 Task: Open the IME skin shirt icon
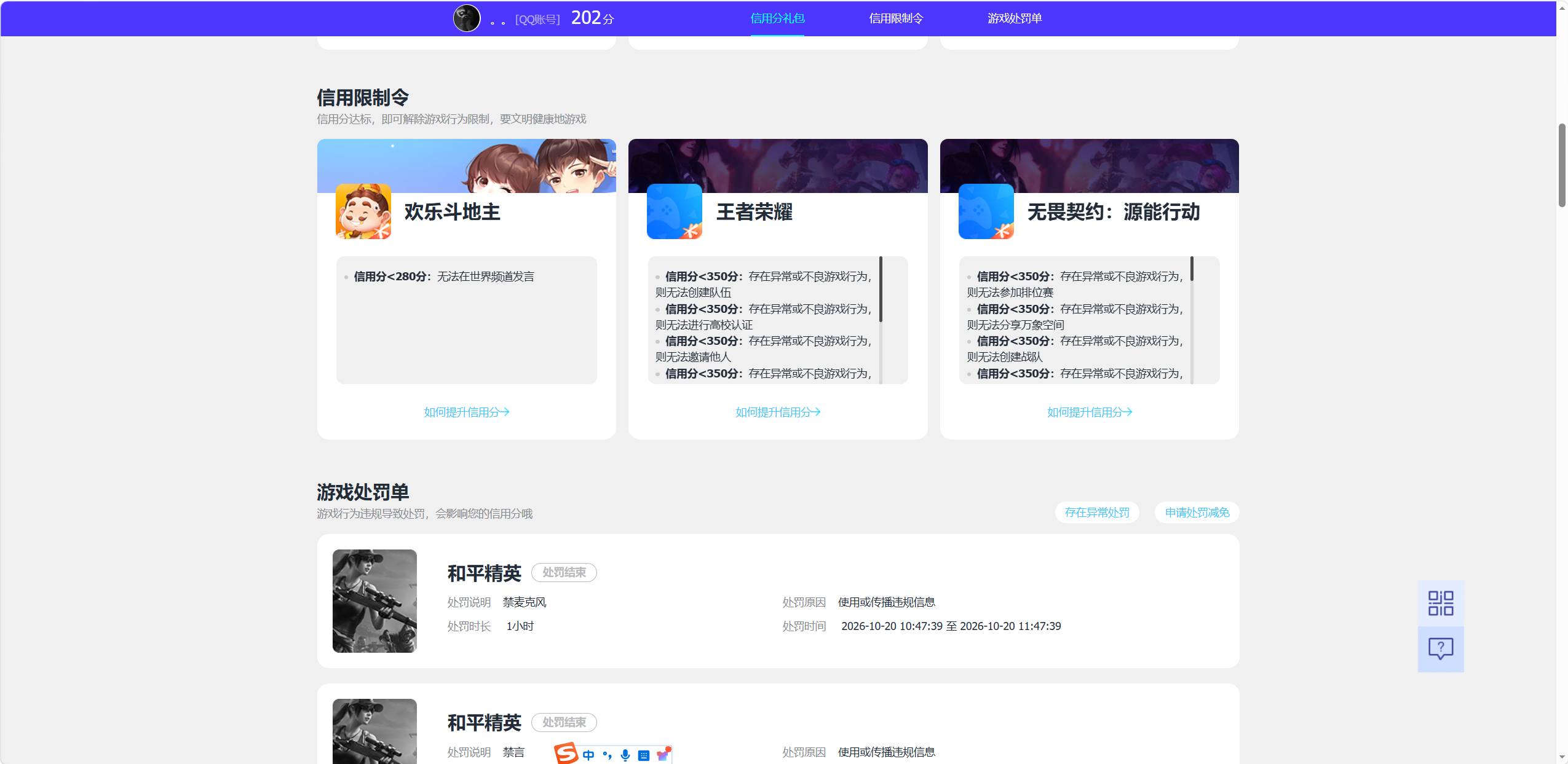click(x=663, y=754)
